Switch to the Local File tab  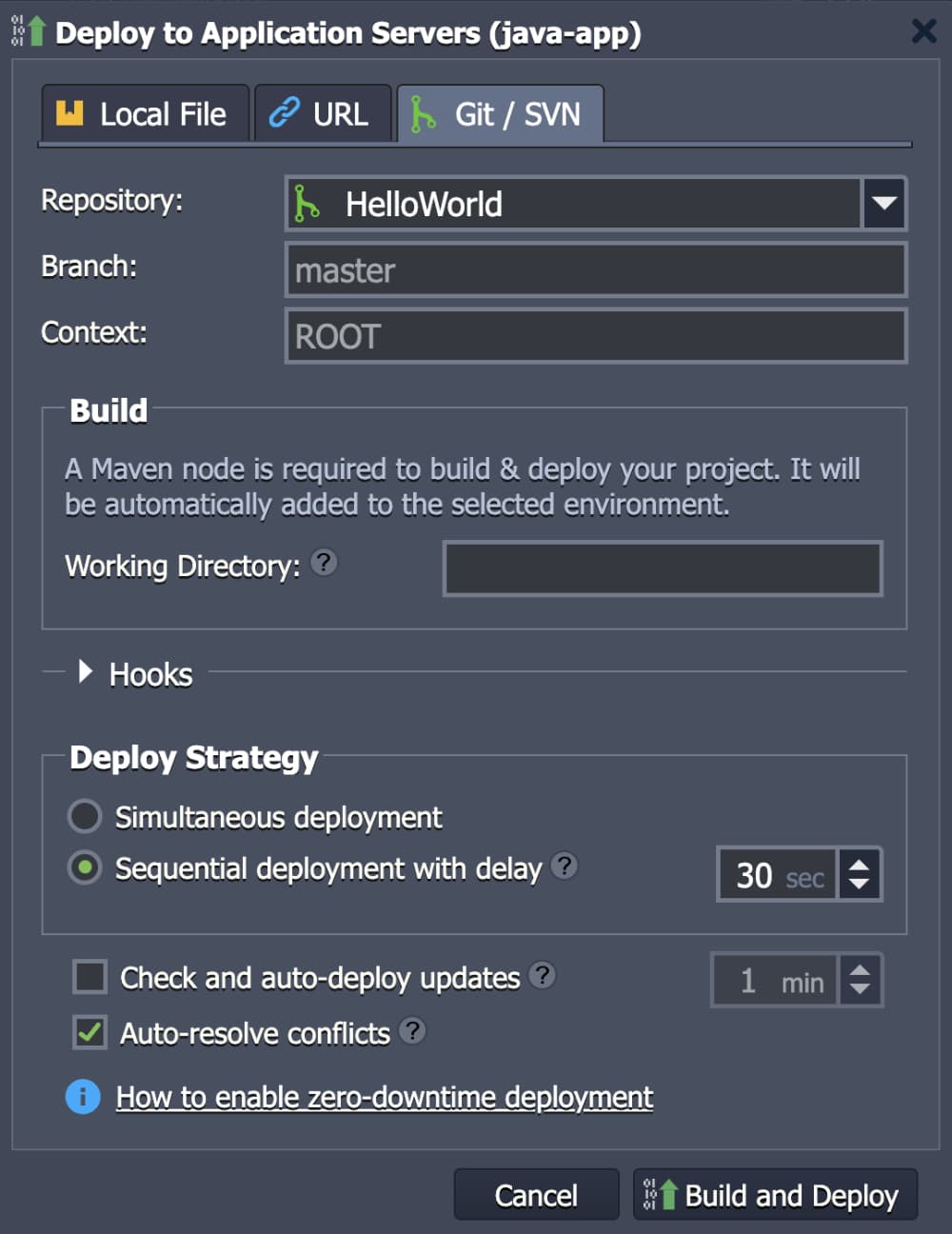[145, 114]
